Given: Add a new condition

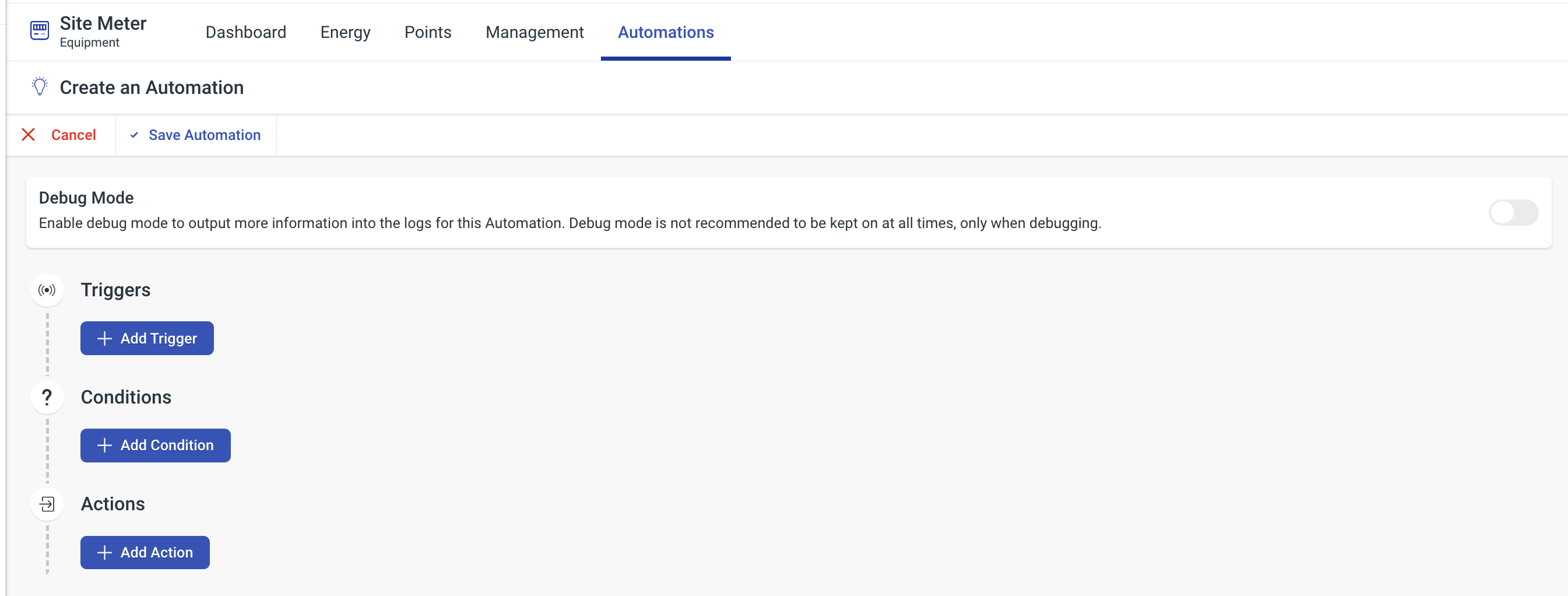Looking at the screenshot, I should 155,446.
